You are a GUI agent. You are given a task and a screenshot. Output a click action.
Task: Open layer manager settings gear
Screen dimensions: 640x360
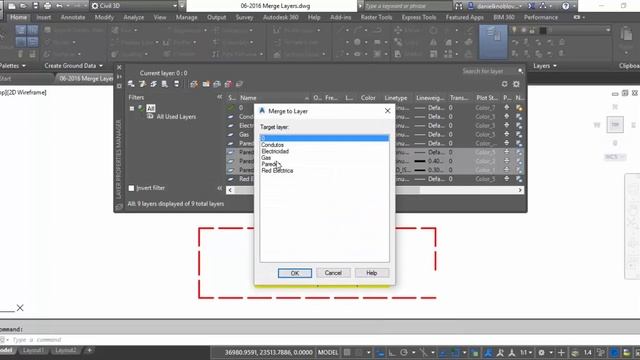516,84
